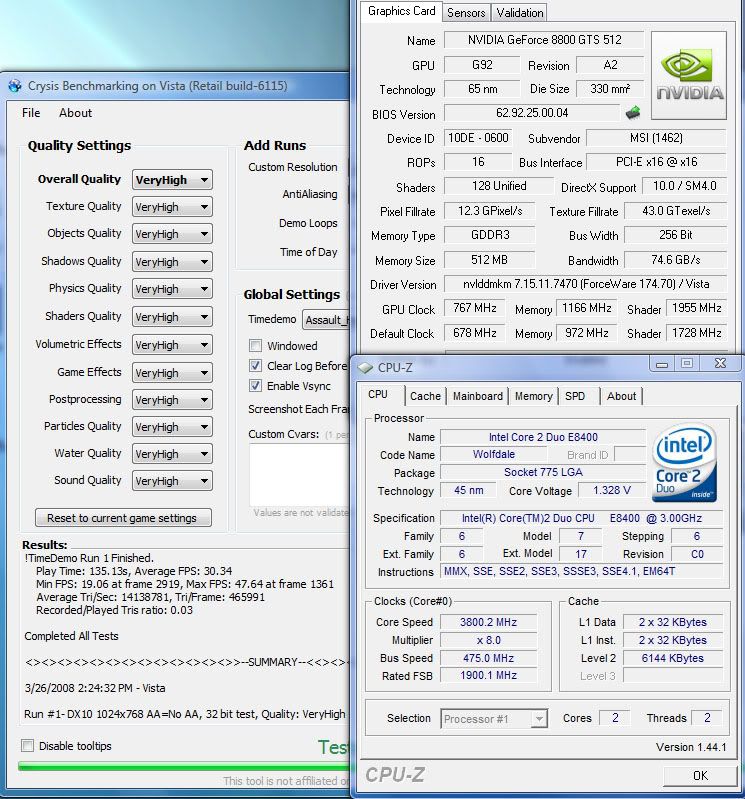The image size is (745, 799).
Task: Check Disable tooltips checkbox
Action: [x=28, y=746]
